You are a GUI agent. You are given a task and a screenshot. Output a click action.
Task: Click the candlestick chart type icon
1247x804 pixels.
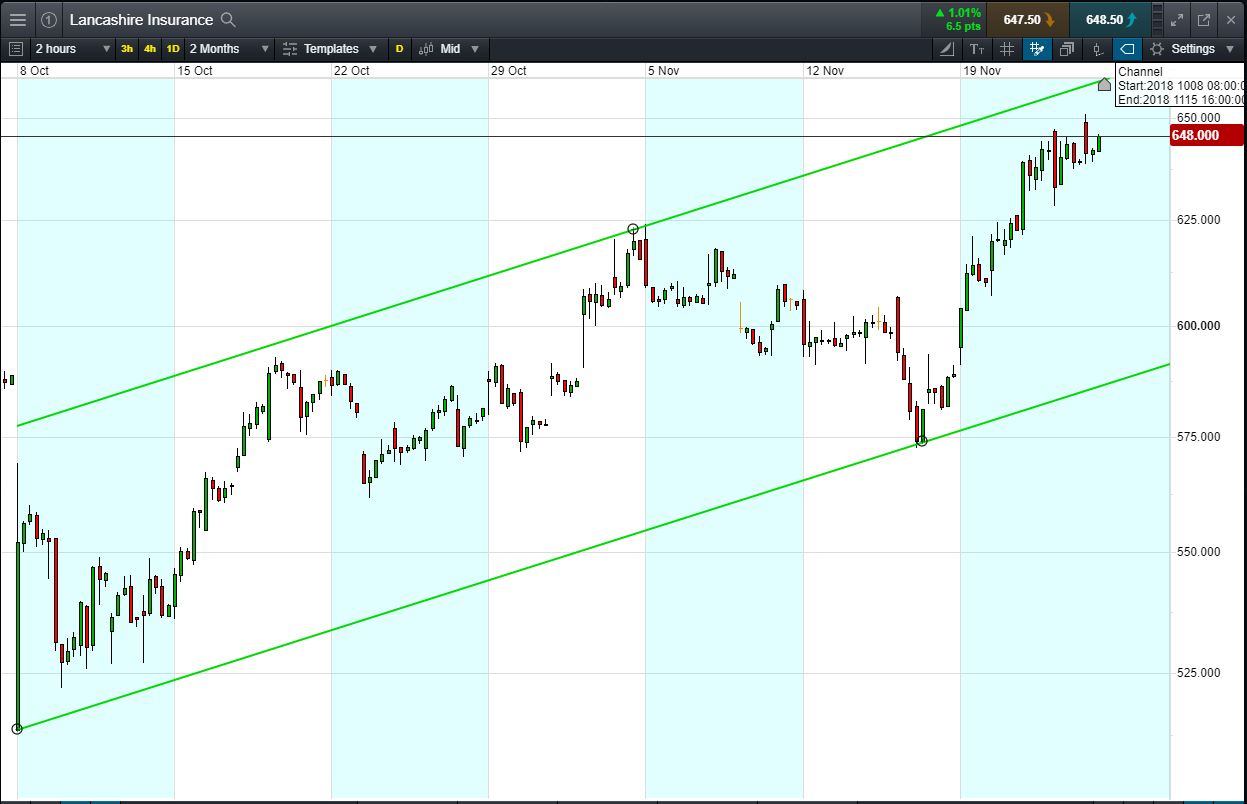point(1097,48)
